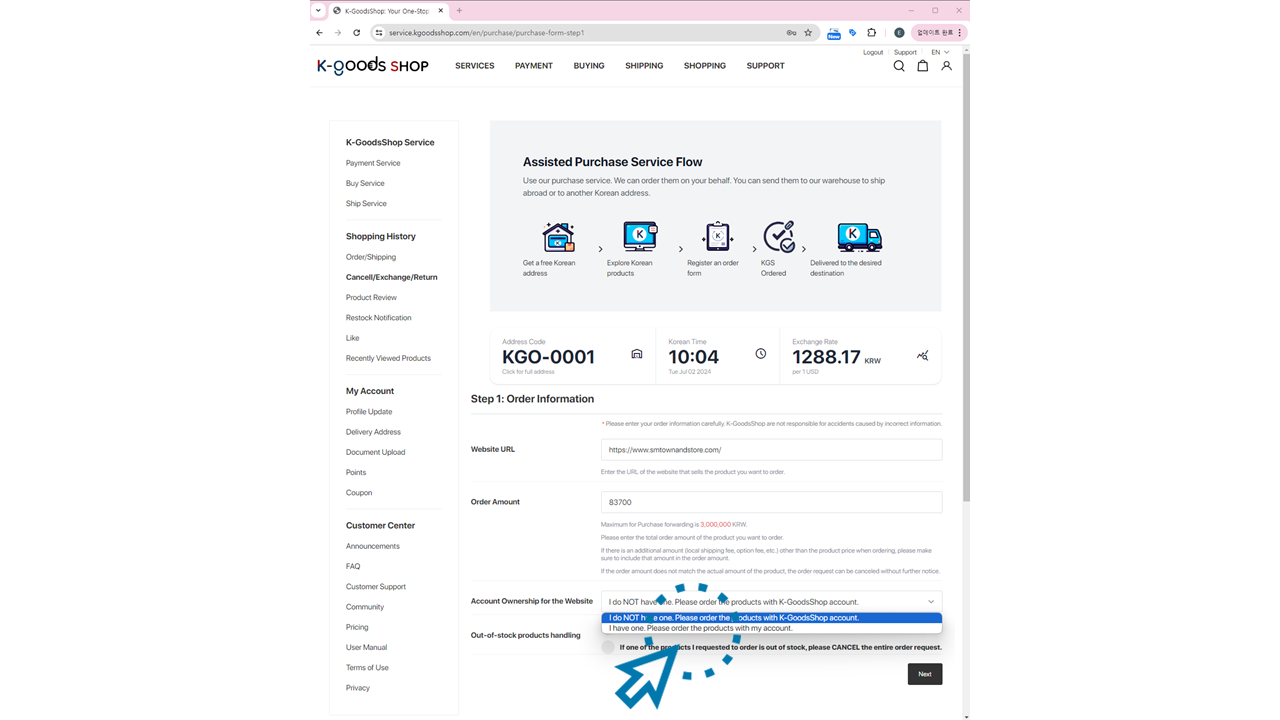Click the user account profile icon
The width and height of the screenshot is (1280, 720).
(946, 66)
